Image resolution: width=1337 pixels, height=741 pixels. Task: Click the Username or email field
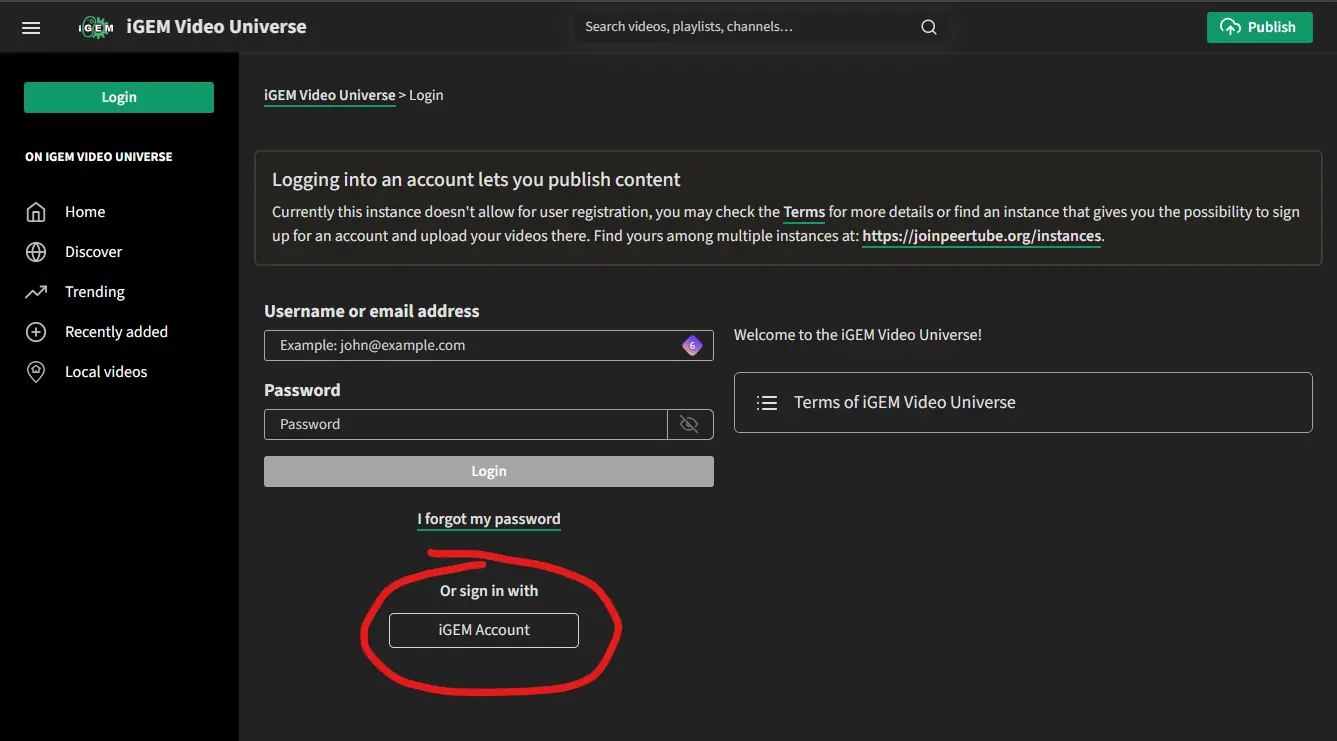tap(470, 345)
